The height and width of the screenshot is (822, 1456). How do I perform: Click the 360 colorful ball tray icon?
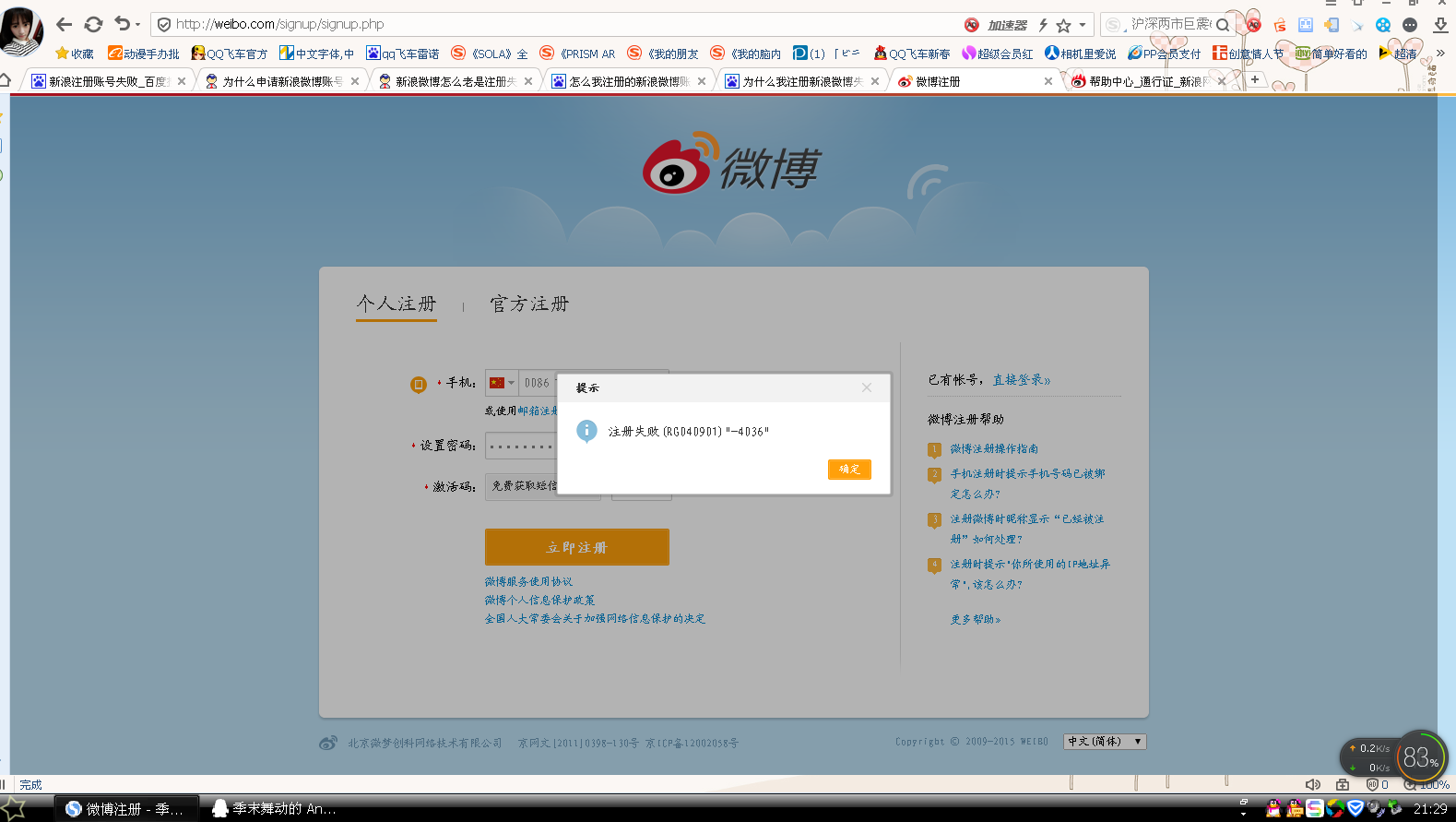1334,809
